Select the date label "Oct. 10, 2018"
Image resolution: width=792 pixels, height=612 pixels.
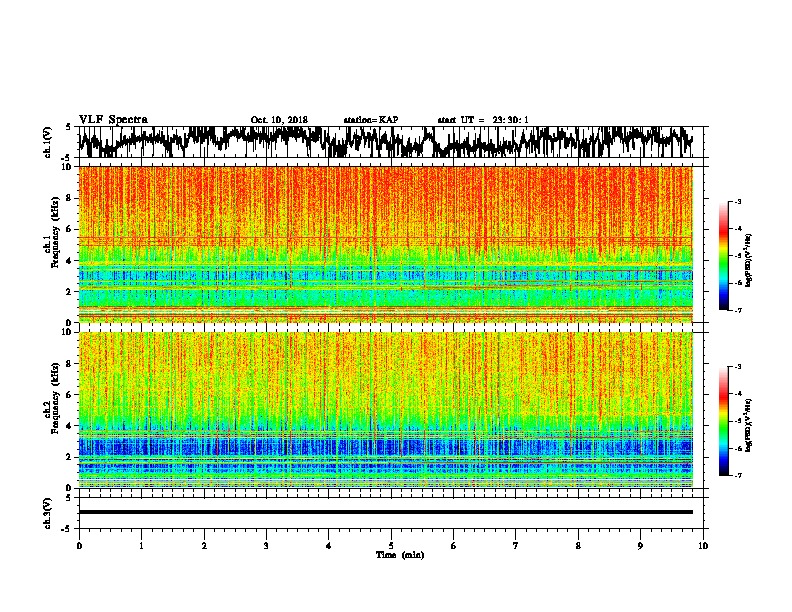coord(279,120)
